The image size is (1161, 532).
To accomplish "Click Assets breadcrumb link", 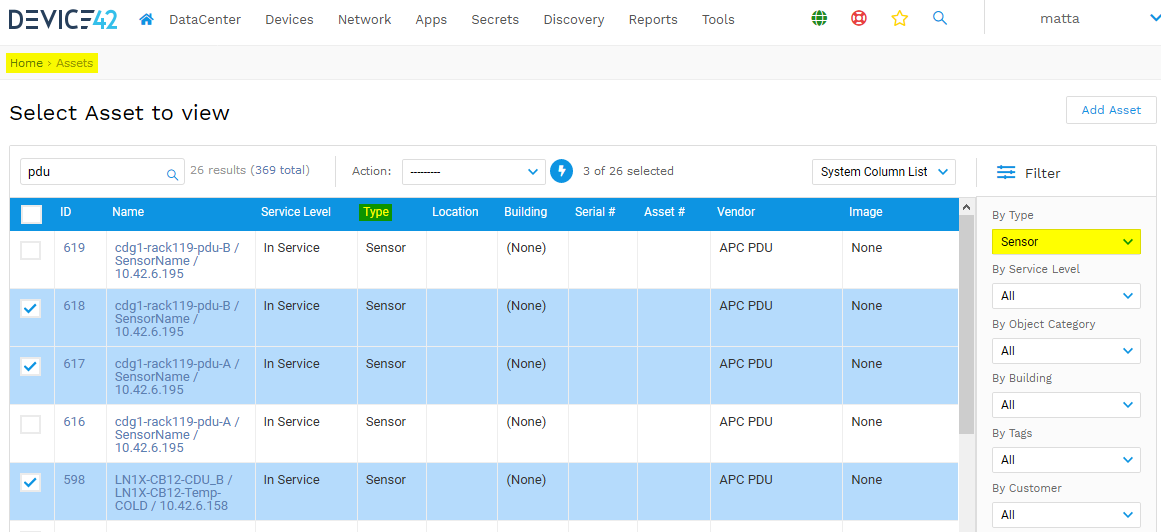I will click(x=75, y=63).
